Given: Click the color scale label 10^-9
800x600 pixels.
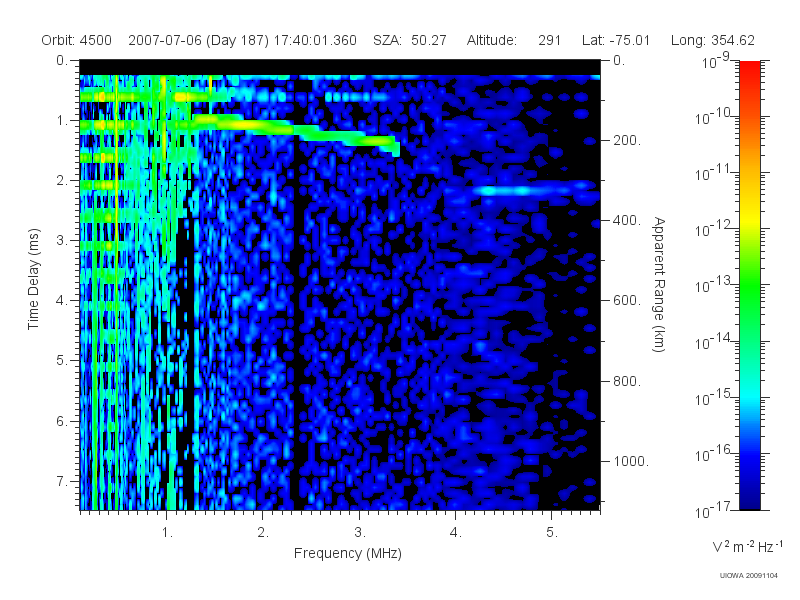Looking at the screenshot, I should tap(716, 61).
